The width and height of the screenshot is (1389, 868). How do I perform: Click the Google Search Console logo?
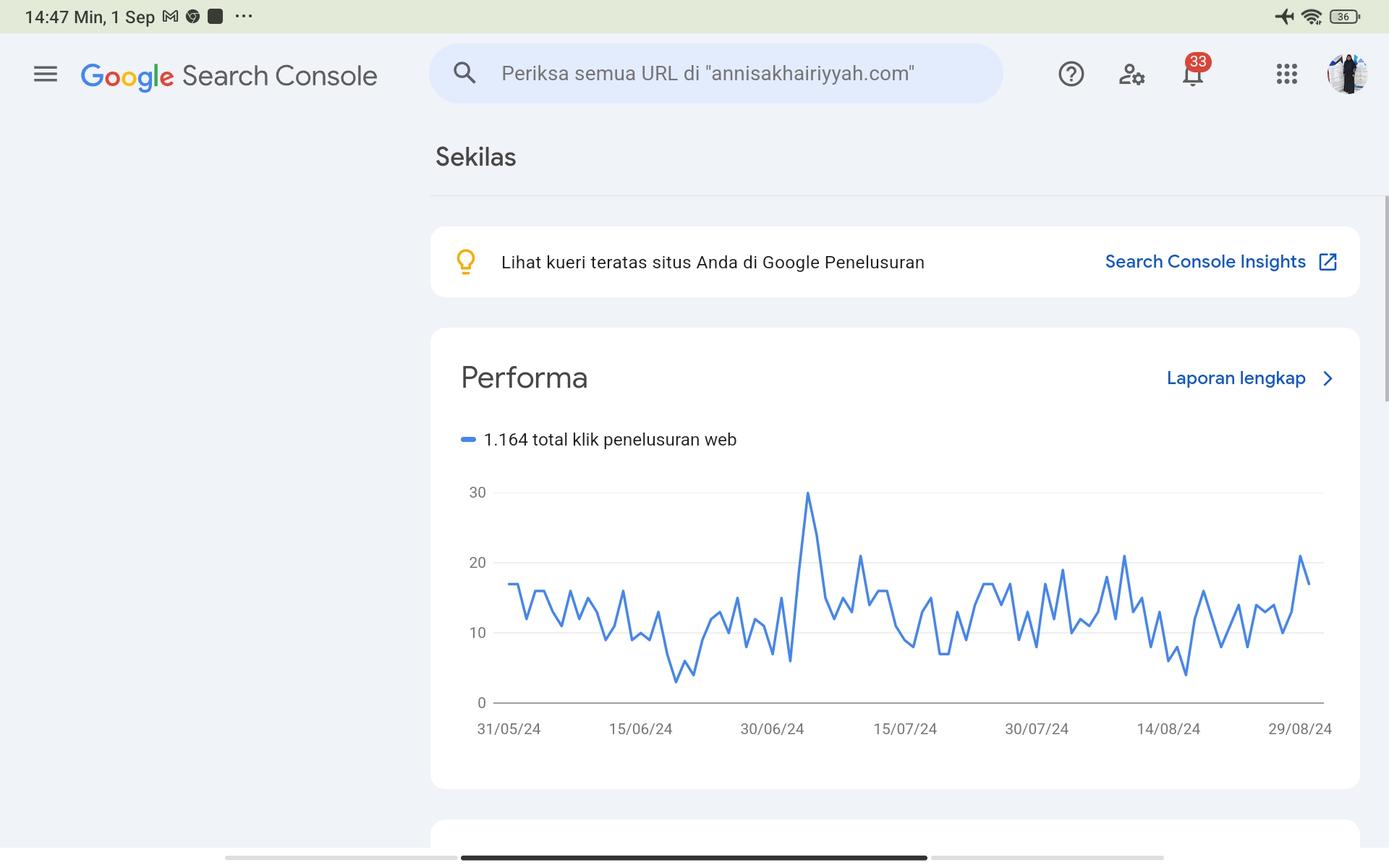(x=229, y=75)
